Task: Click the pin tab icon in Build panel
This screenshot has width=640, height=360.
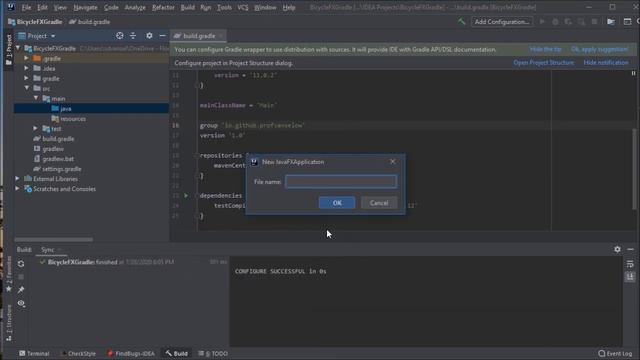Action: (21, 290)
